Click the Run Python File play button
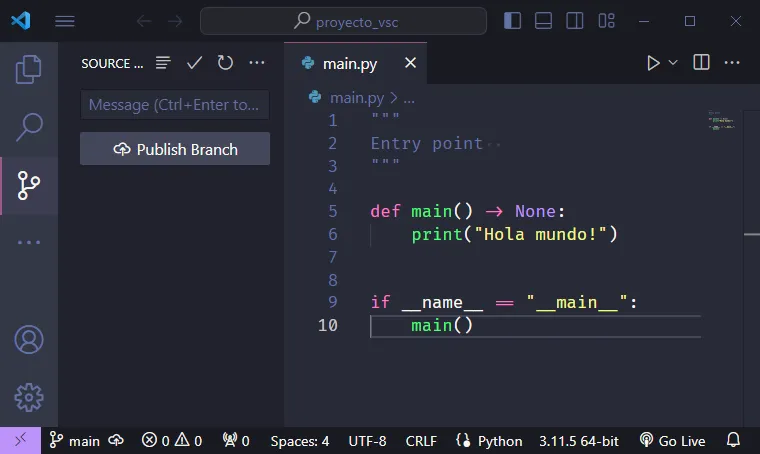Image resolution: width=760 pixels, height=454 pixels. (x=653, y=63)
